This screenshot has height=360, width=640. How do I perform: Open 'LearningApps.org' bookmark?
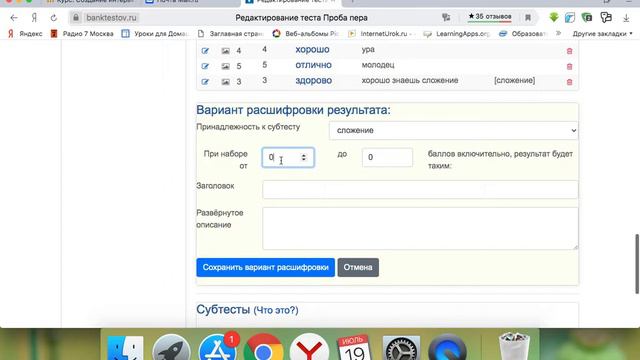coord(457,34)
